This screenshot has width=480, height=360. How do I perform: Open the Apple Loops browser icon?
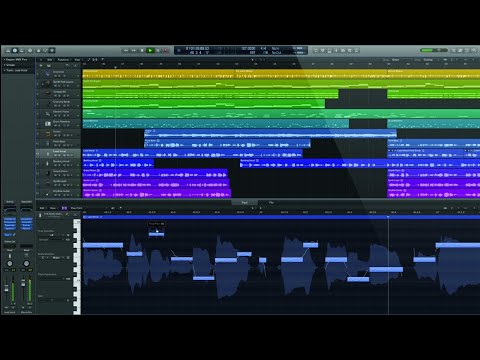point(467,50)
